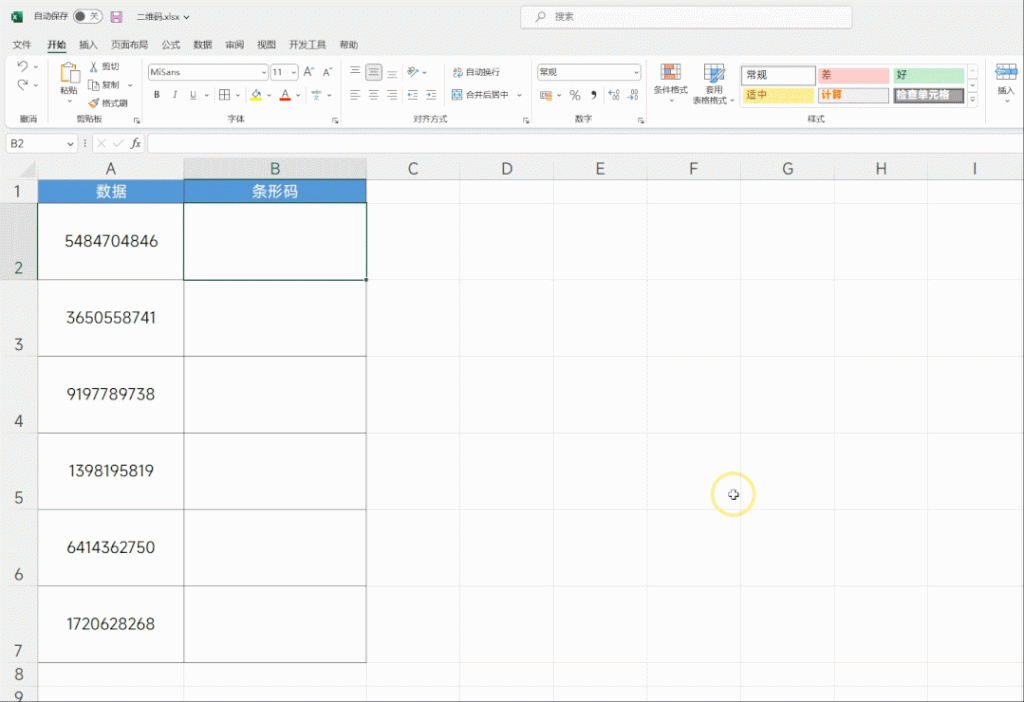Open Conditional Formatting (条件格式)
Viewport: 1024px width, 702px height.
[x=671, y=83]
